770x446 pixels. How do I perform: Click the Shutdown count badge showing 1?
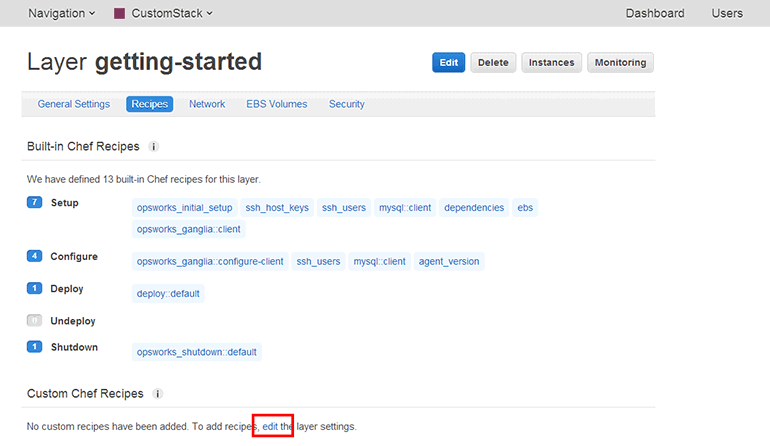pos(34,347)
